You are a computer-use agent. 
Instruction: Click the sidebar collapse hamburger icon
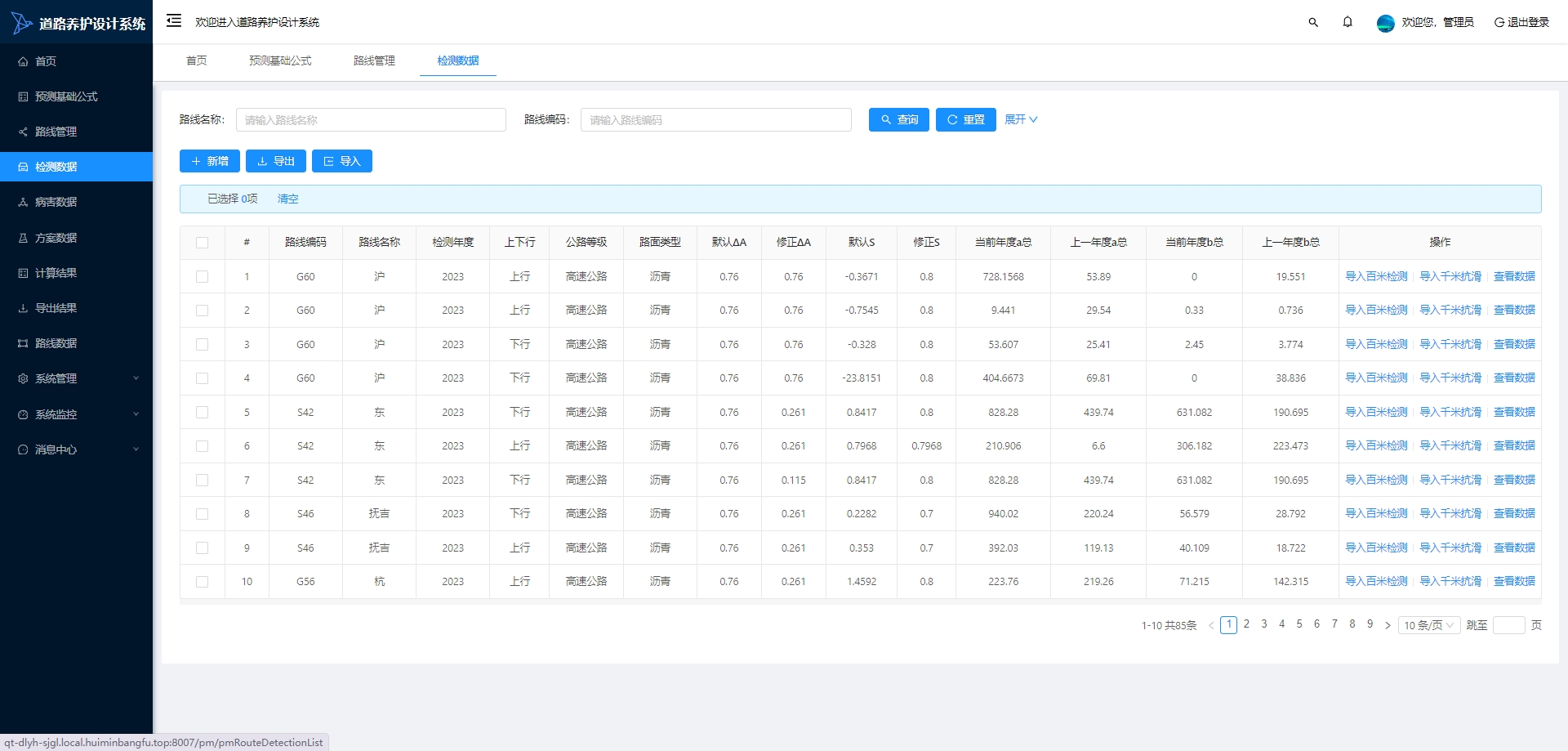(174, 20)
